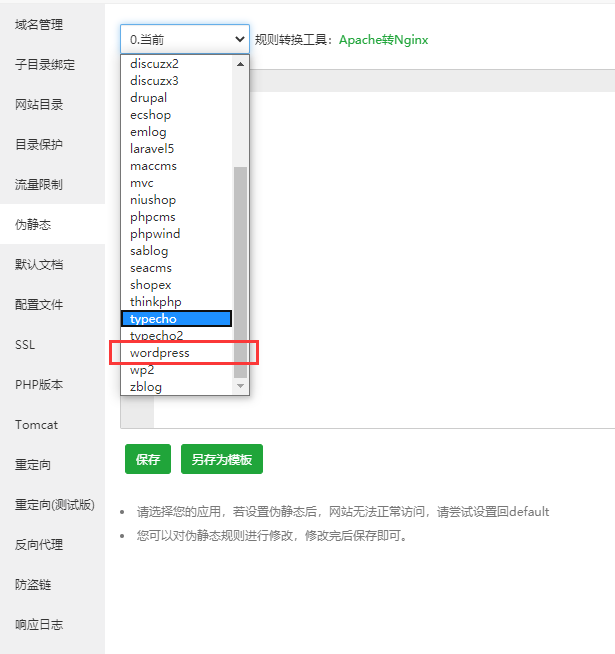Select discuzx2 from the dropdown list

click(x=176, y=64)
